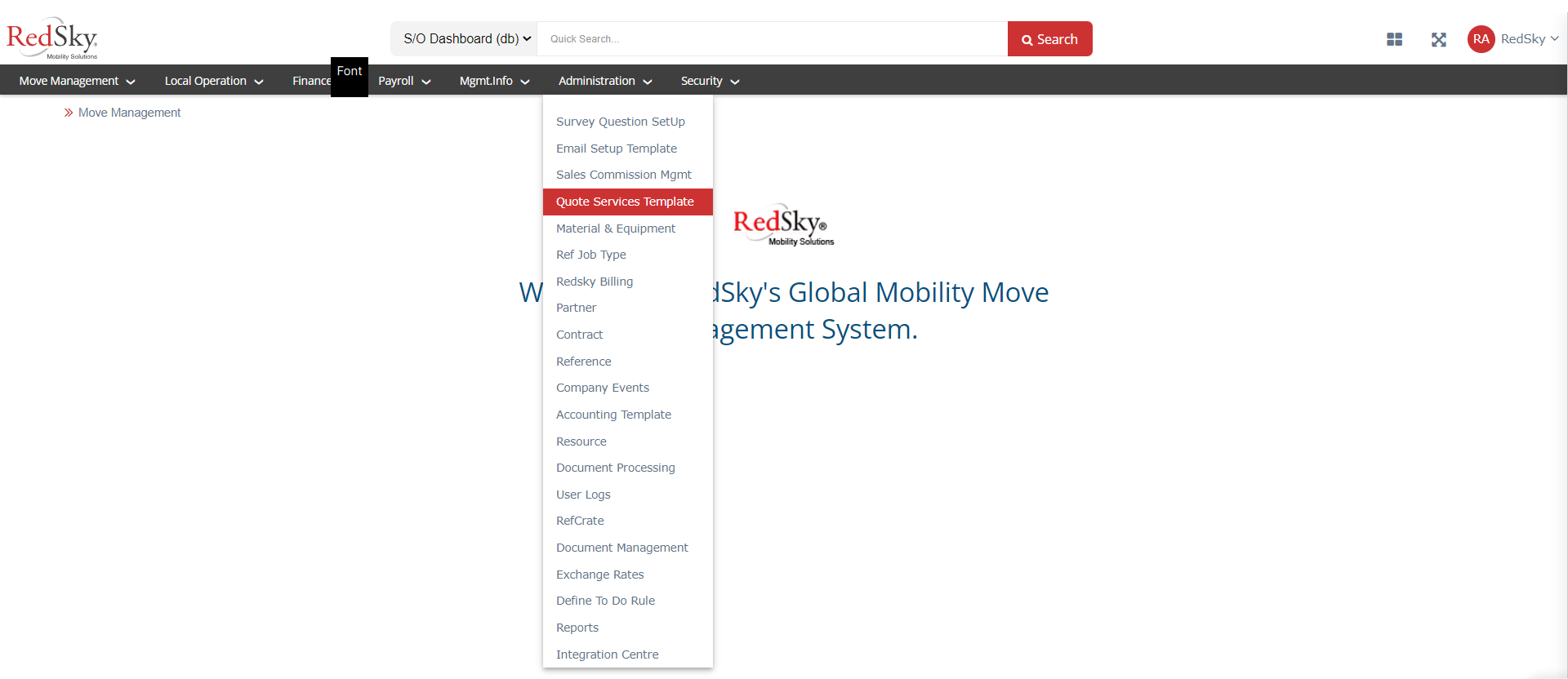Open the Reports menu item
Viewport: 1568px width, 679px height.
point(627,628)
